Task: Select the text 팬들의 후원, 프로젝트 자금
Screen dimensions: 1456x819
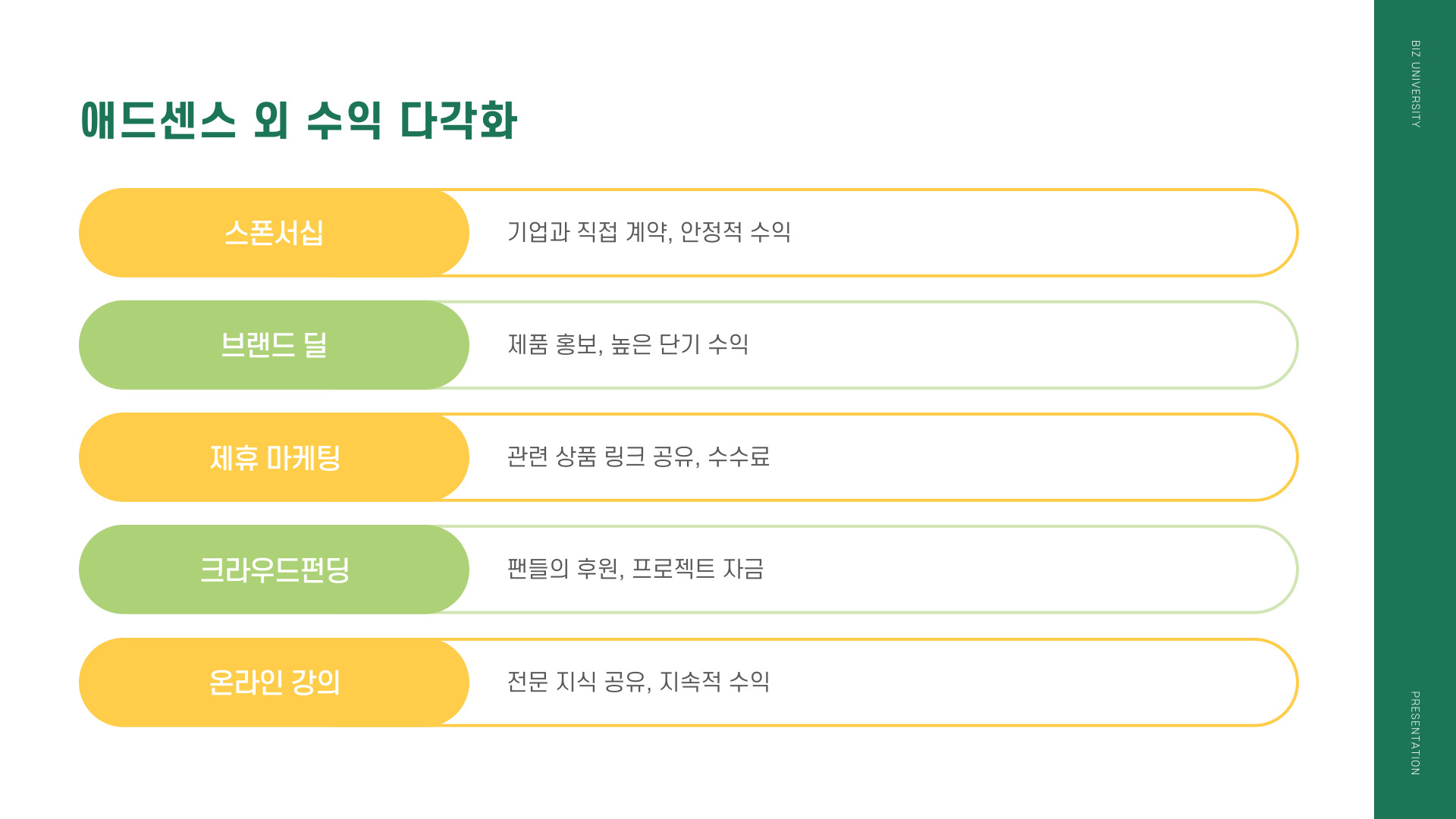Action: pyautogui.click(x=635, y=569)
